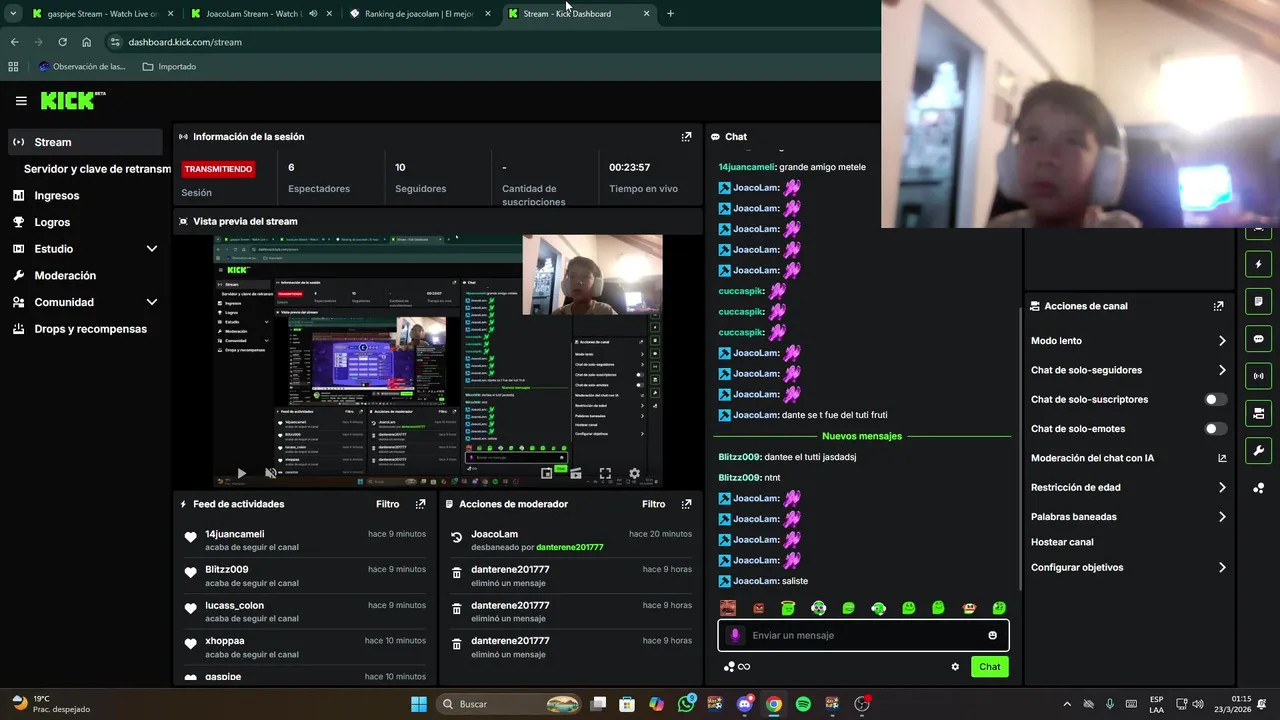Insert the halo green emote in quick row
Screen dimensions: 1280x720
click(788, 608)
